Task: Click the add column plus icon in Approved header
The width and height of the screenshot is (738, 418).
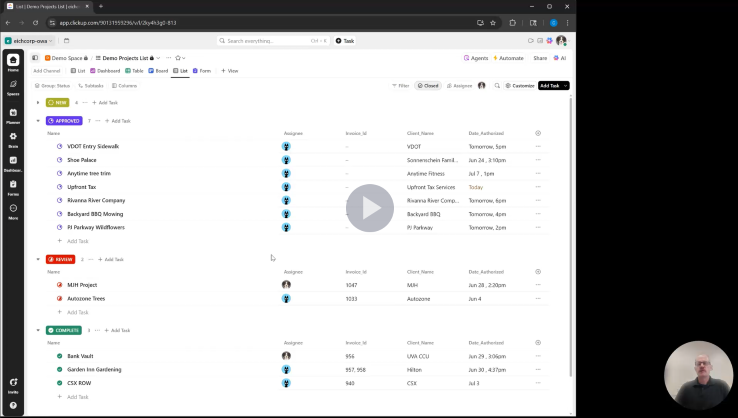Action: pos(538,132)
